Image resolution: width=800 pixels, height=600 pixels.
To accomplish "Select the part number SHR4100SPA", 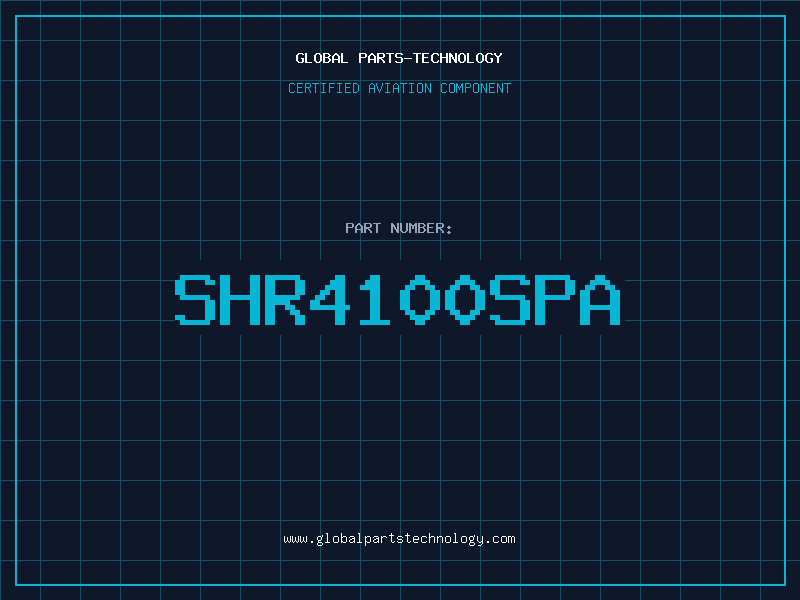I will [398, 300].
